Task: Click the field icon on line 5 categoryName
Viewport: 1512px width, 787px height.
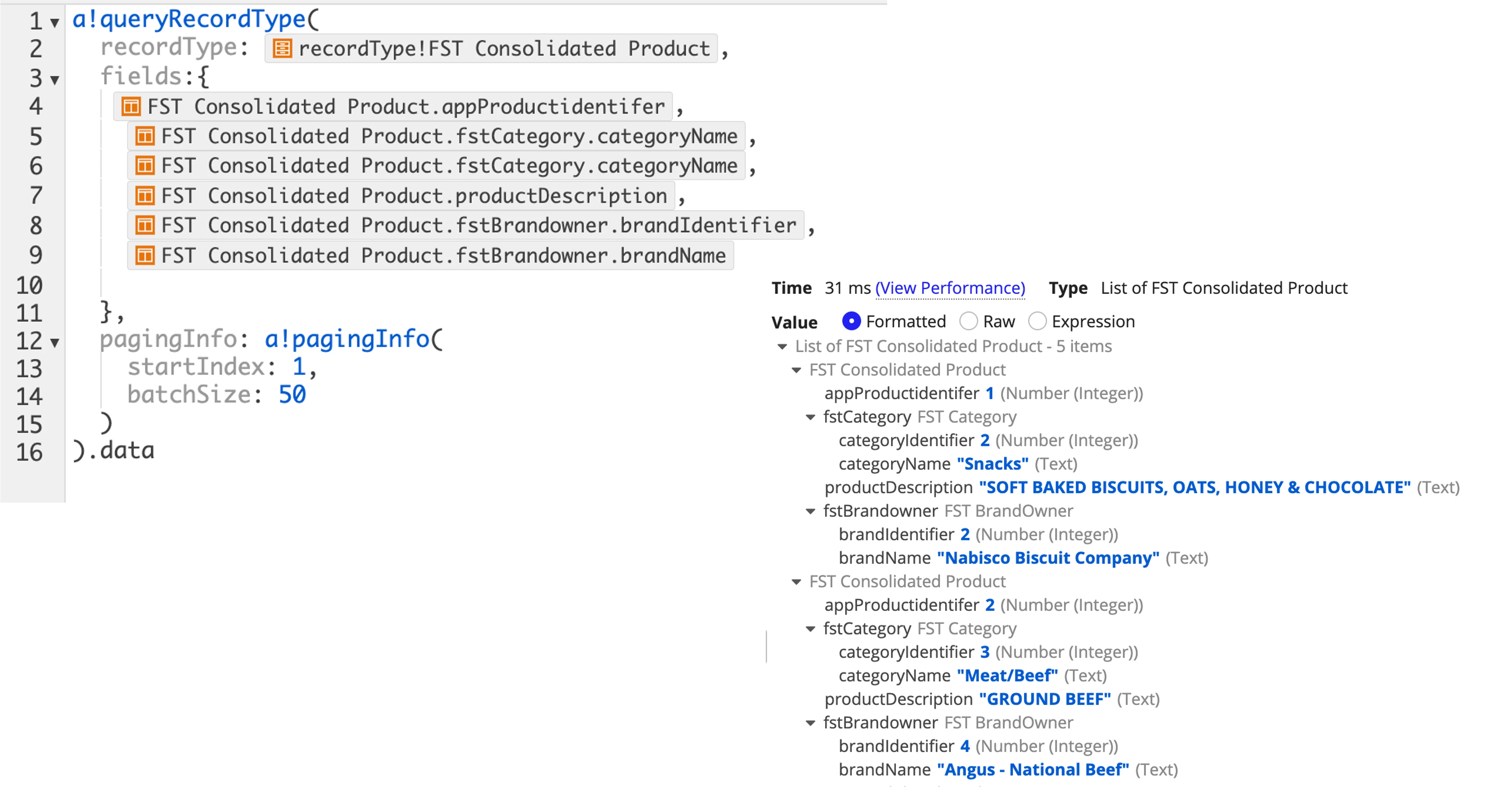Action: [x=145, y=136]
